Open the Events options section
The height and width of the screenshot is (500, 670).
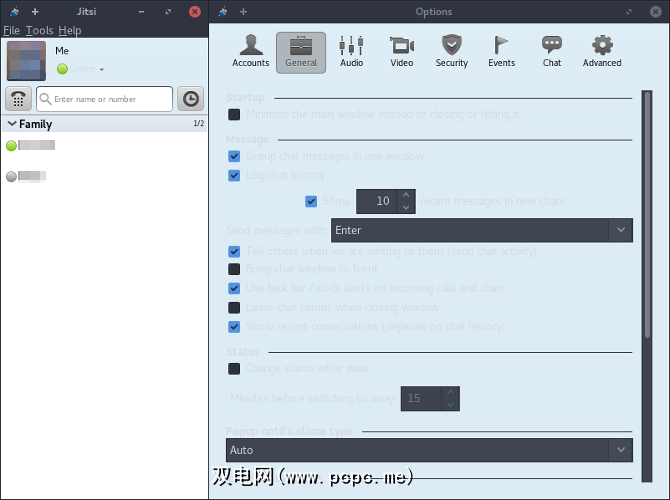[502, 51]
